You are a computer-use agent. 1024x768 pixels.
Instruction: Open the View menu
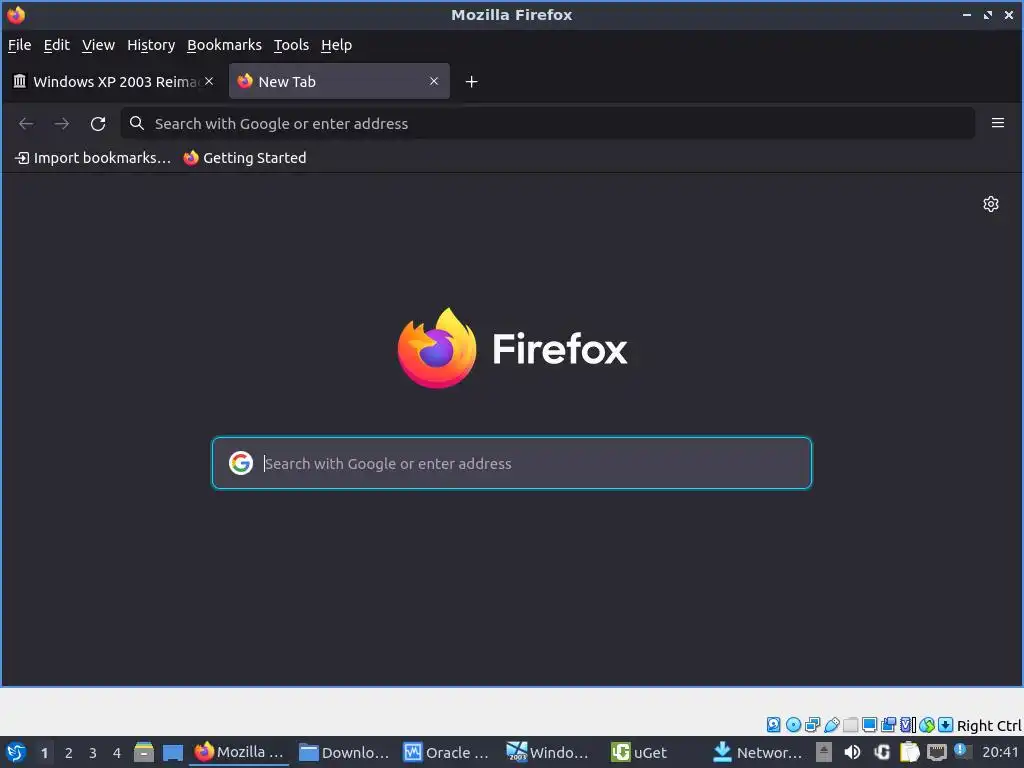98,45
